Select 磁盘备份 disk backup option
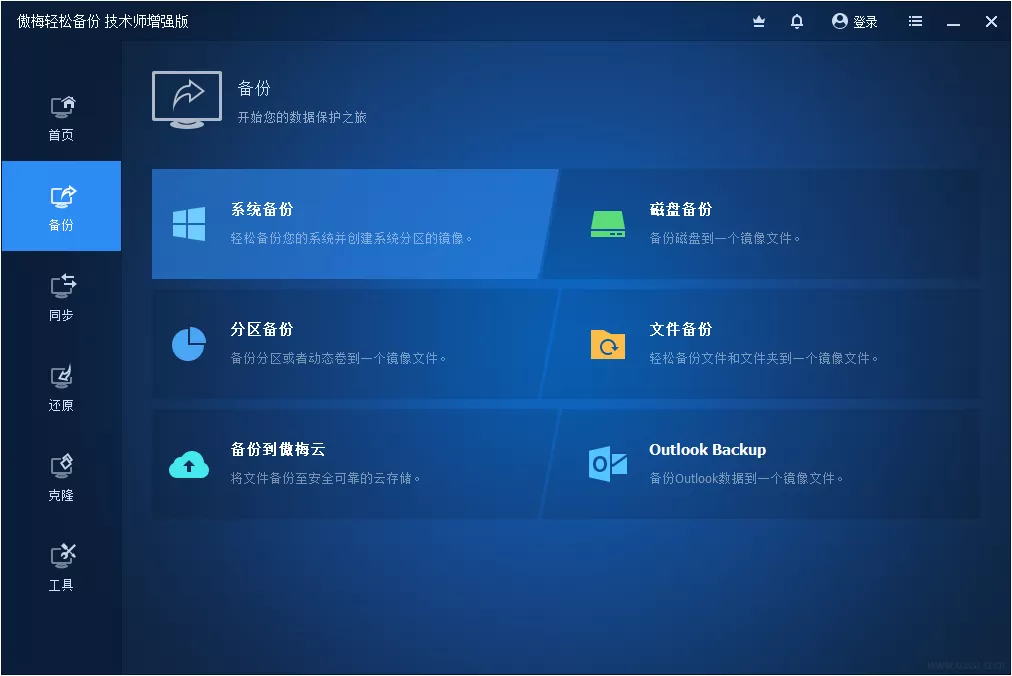This screenshot has height=676, width=1012. pyautogui.click(x=681, y=210)
